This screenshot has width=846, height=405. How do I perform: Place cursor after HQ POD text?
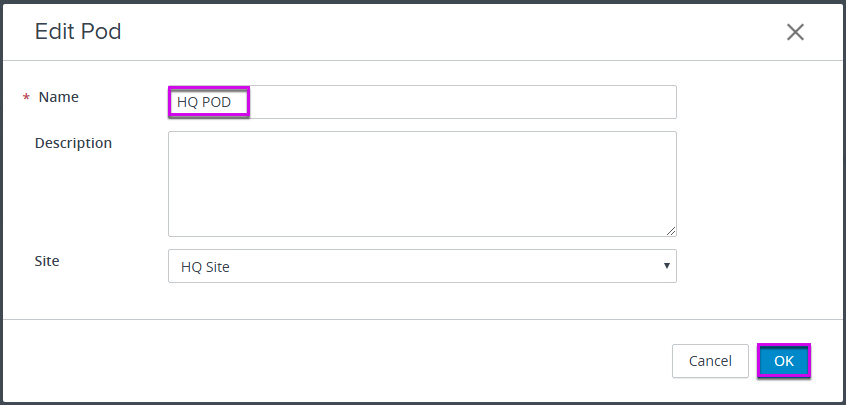(233, 102)
